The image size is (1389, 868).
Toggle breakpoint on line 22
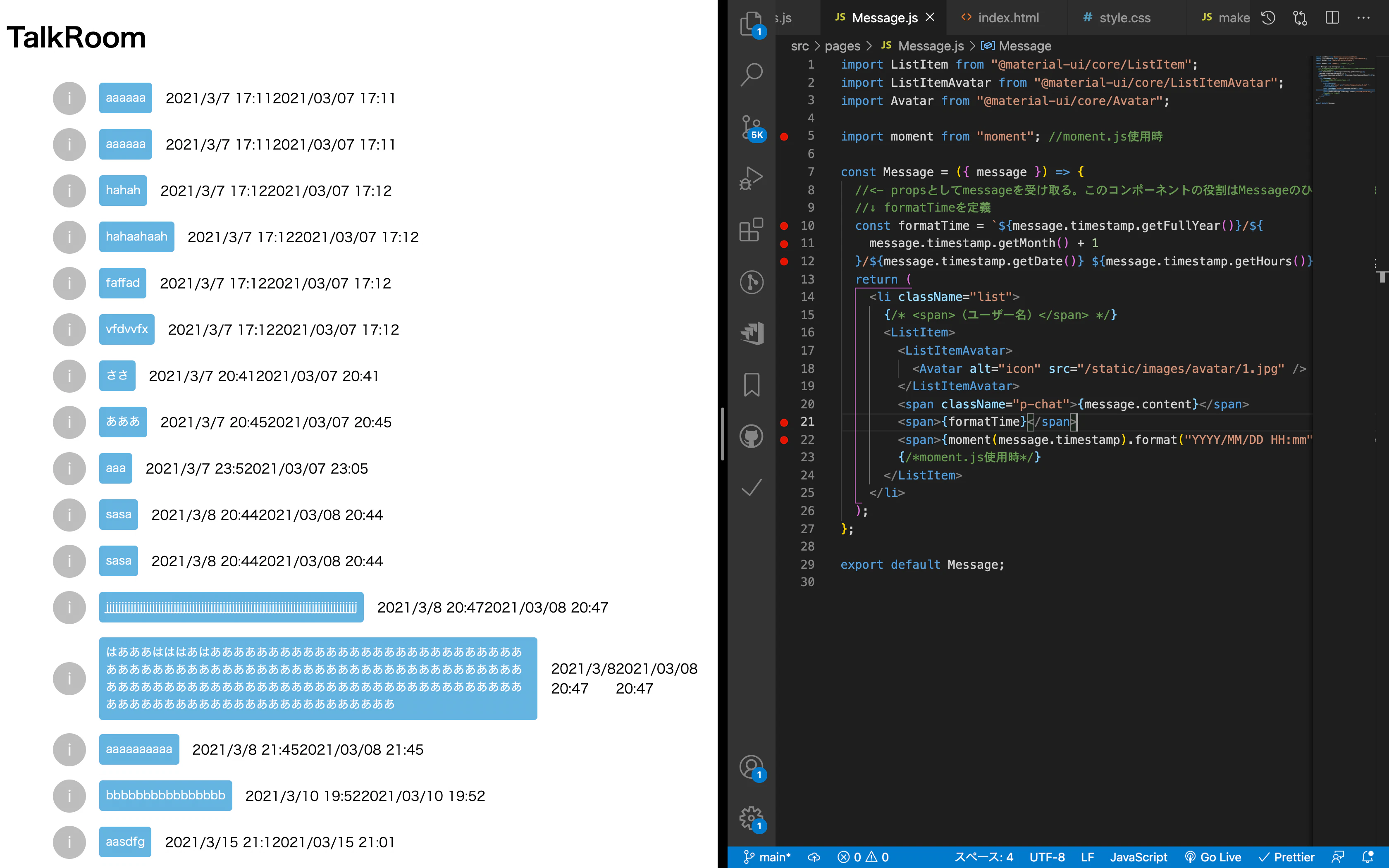click(x=784, y=440)
